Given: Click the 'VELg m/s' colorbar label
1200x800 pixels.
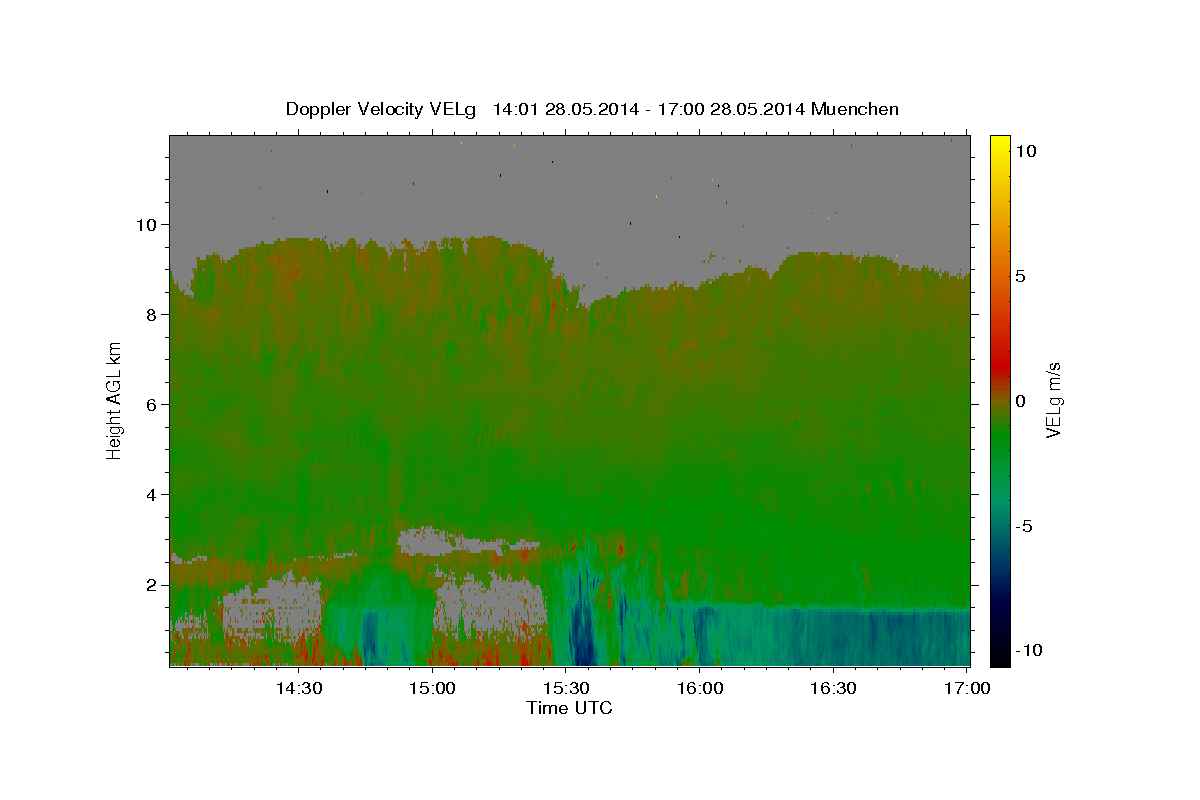Looking at the screenshot, I should point(1053,401).
